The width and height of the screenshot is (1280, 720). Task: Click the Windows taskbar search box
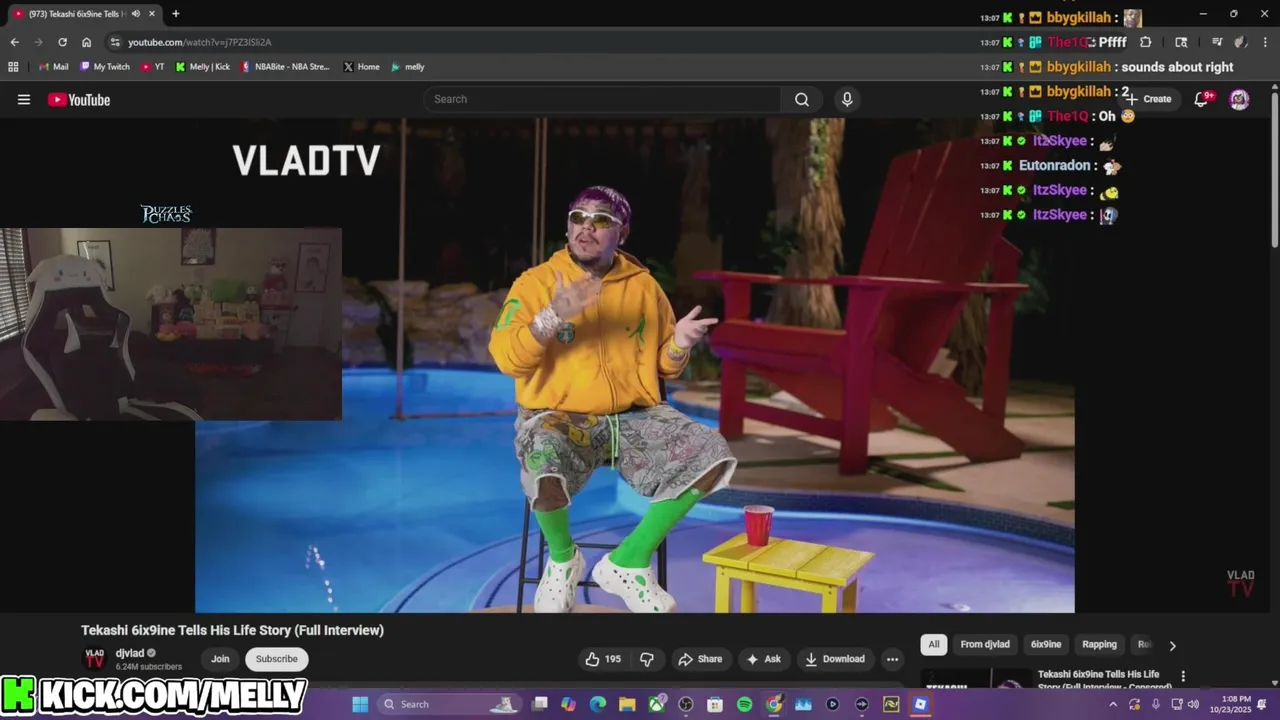(x=449, y=704)
